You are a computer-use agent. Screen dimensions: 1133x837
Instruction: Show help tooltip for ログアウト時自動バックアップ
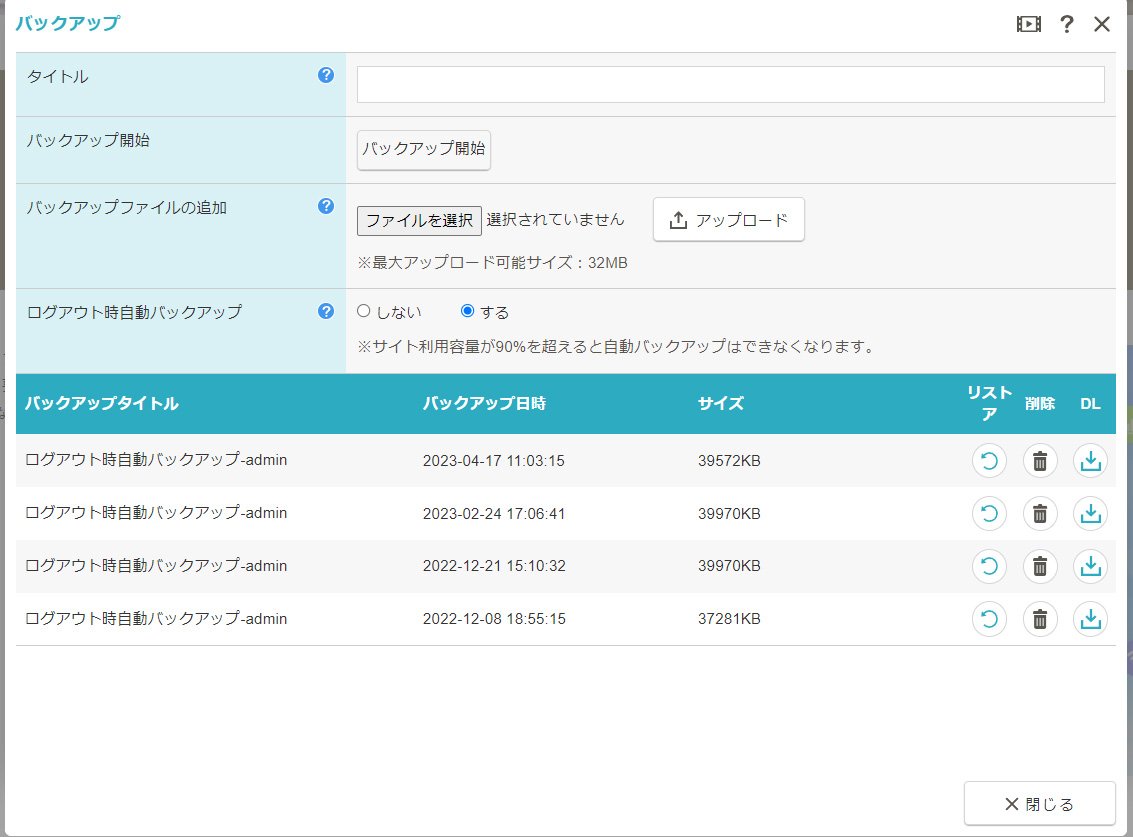[326, 311]
